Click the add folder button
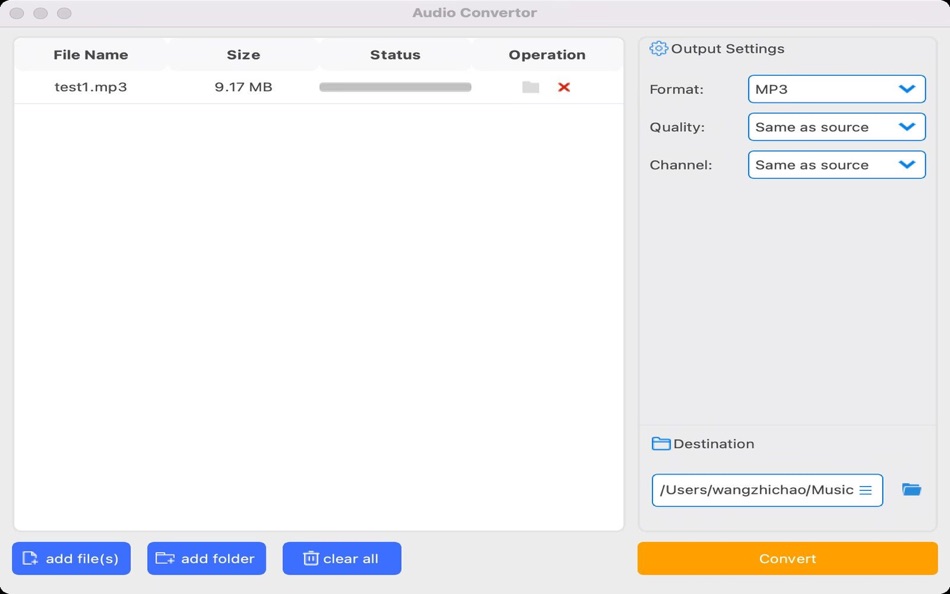This screenshot has height=594, width=950. click(206, 558)
